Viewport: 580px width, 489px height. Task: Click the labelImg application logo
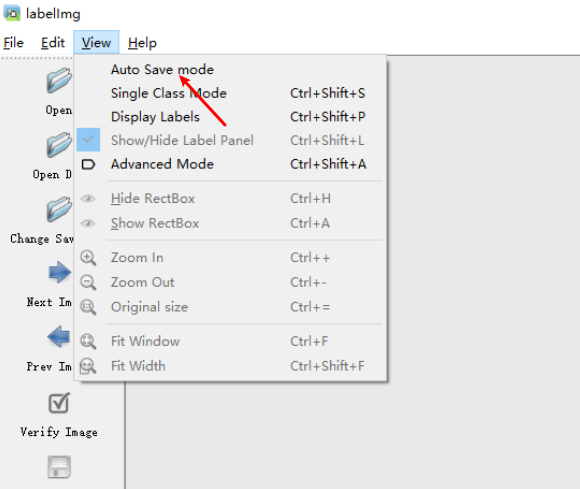tap(12, 13)
